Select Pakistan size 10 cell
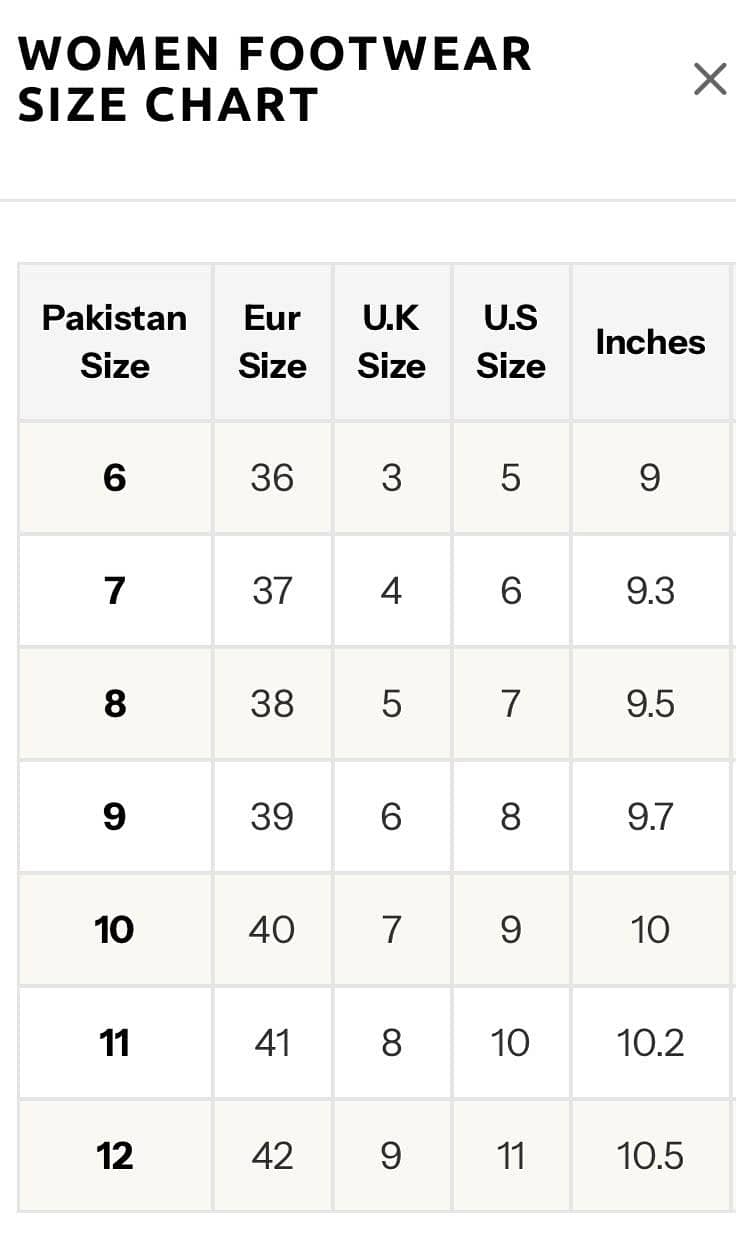This screenshot has width=736, height=1237. (x=115, y=930)
